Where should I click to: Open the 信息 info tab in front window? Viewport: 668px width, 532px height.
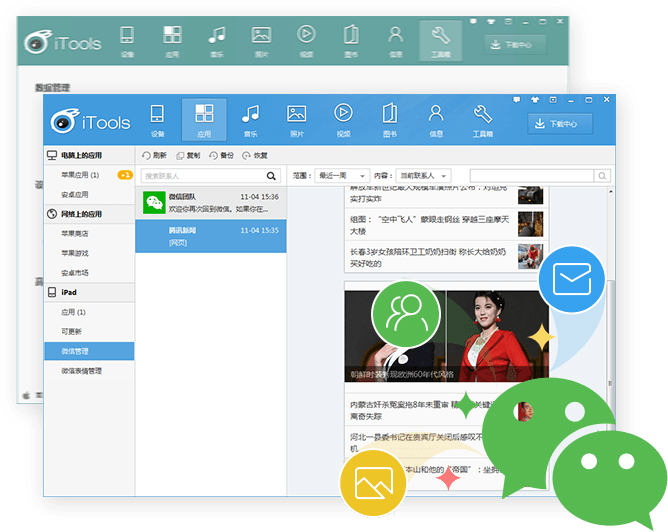pos(436,121)
